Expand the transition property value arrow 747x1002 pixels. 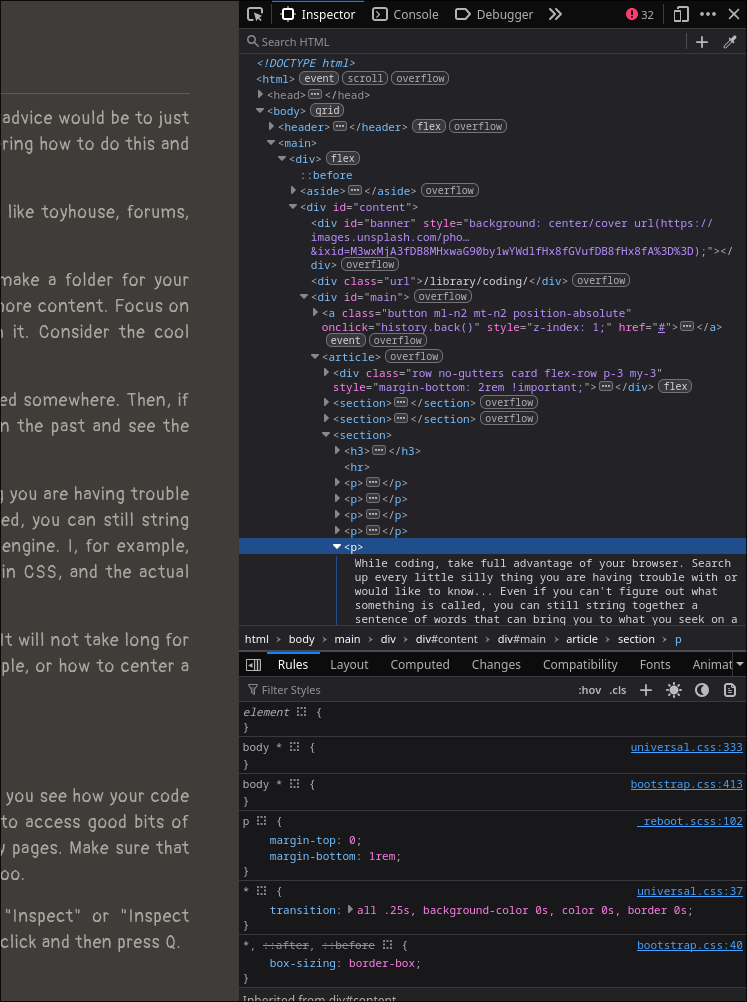(x=350, y=910)
